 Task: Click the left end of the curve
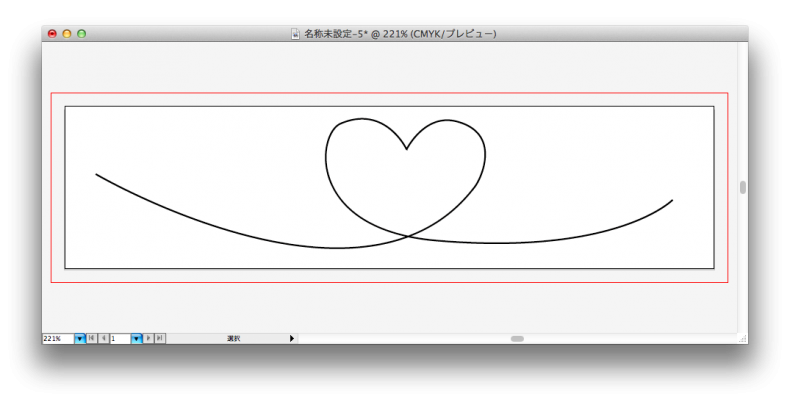(x=97, y=175)
